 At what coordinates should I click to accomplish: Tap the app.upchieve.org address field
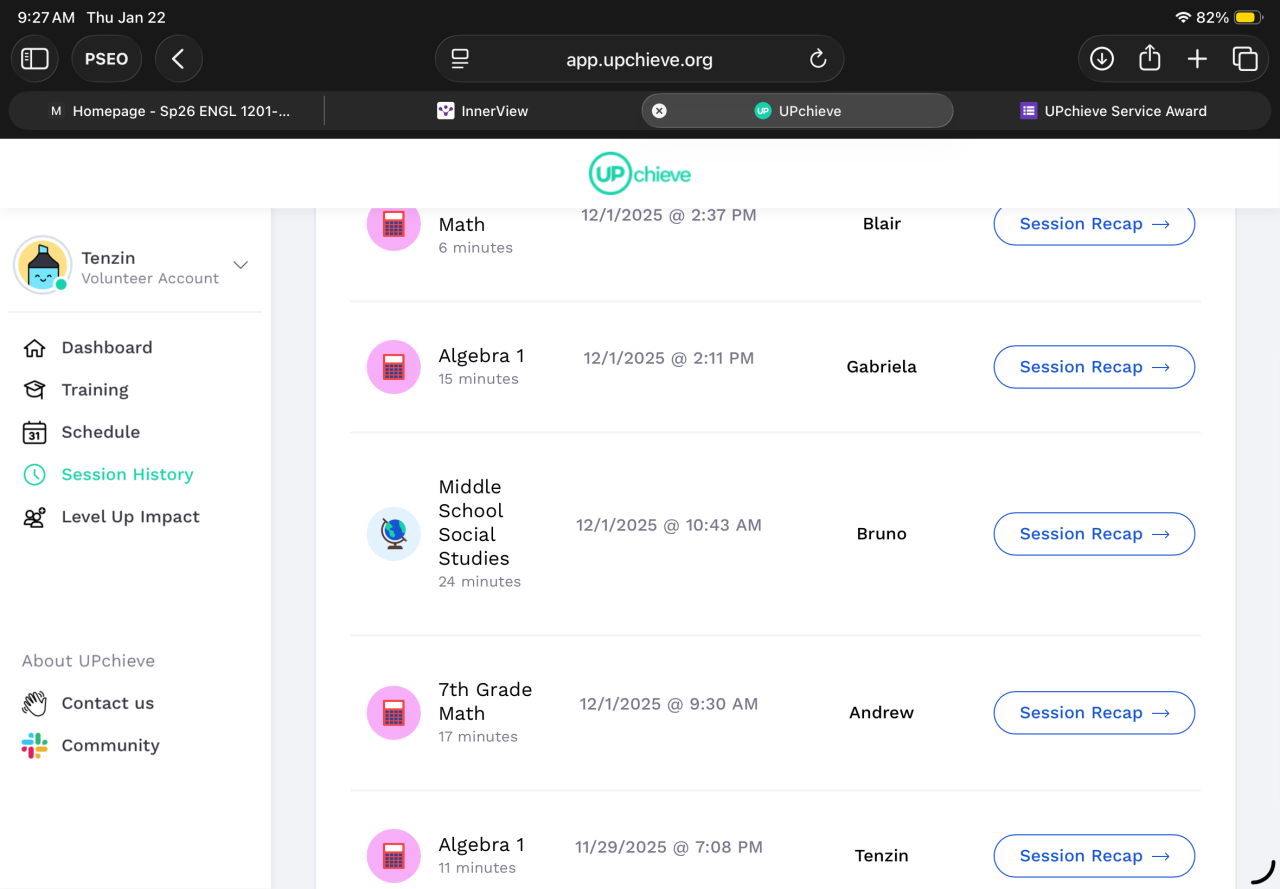[x=639, y=59]
